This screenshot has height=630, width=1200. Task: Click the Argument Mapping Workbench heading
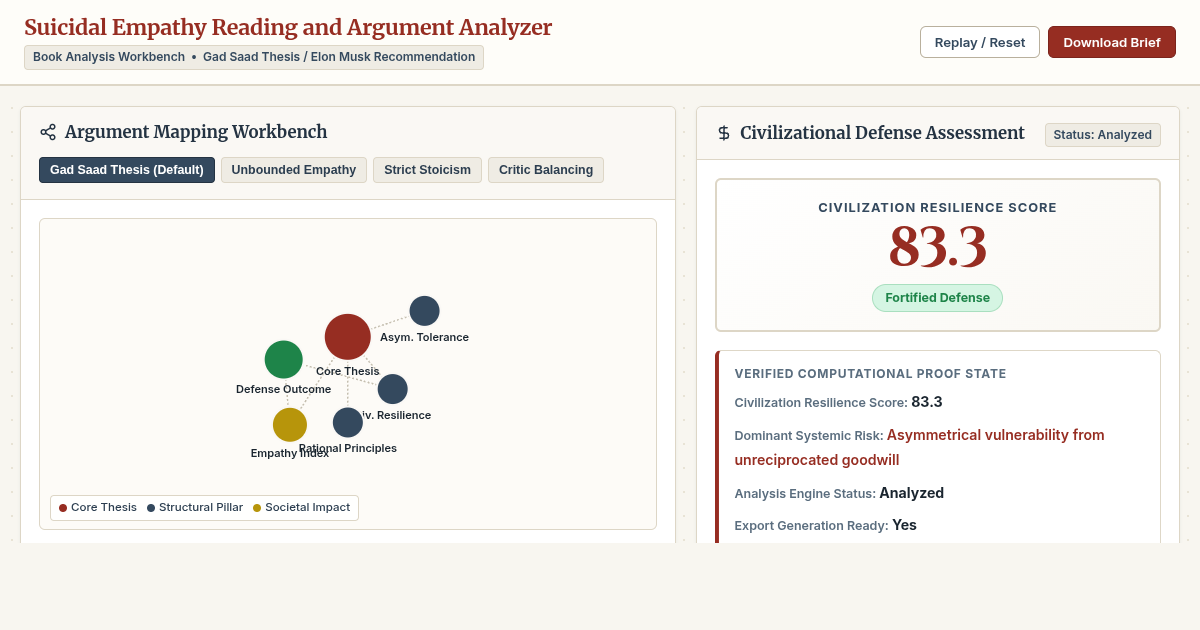coord(196,132)
